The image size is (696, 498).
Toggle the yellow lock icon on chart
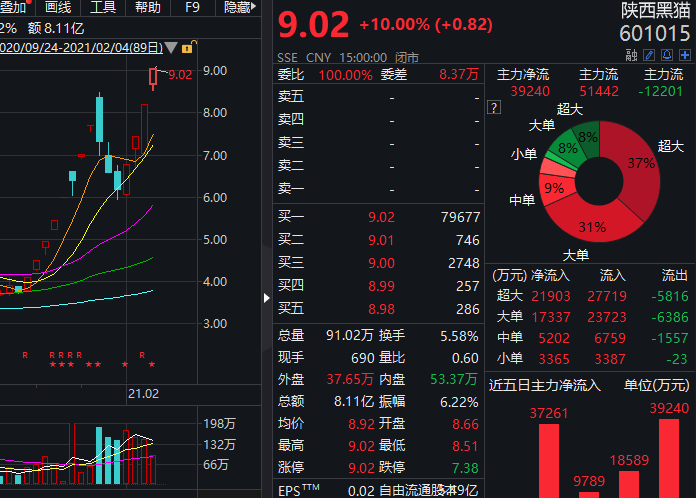187,48
